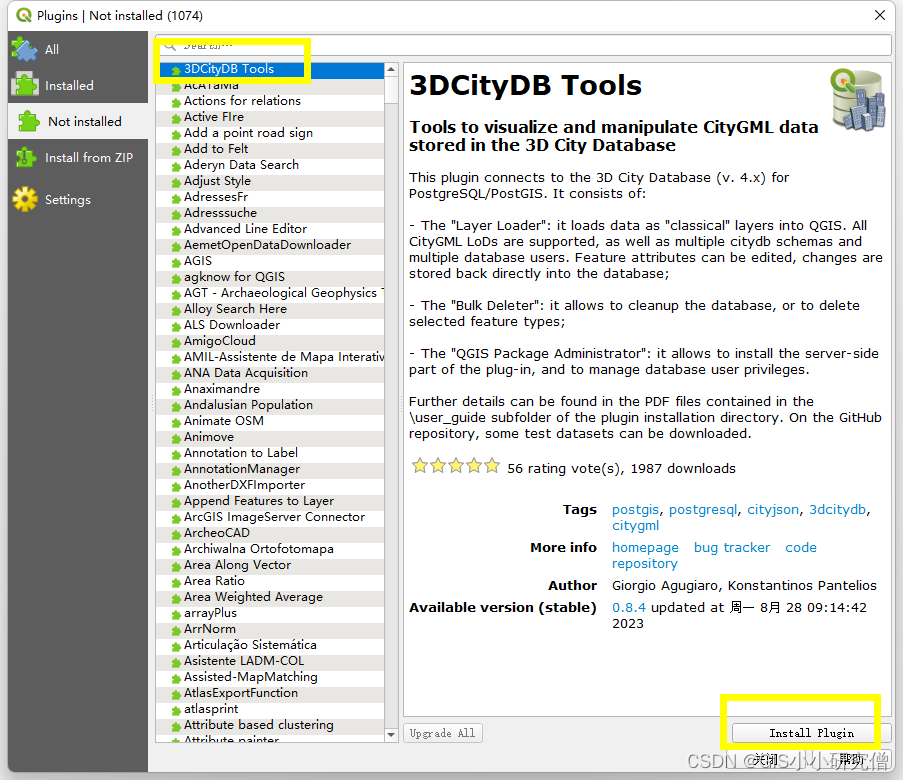The image size is (903, 780).
Task: Open the bug tracker link
Action: click(731, 548)
